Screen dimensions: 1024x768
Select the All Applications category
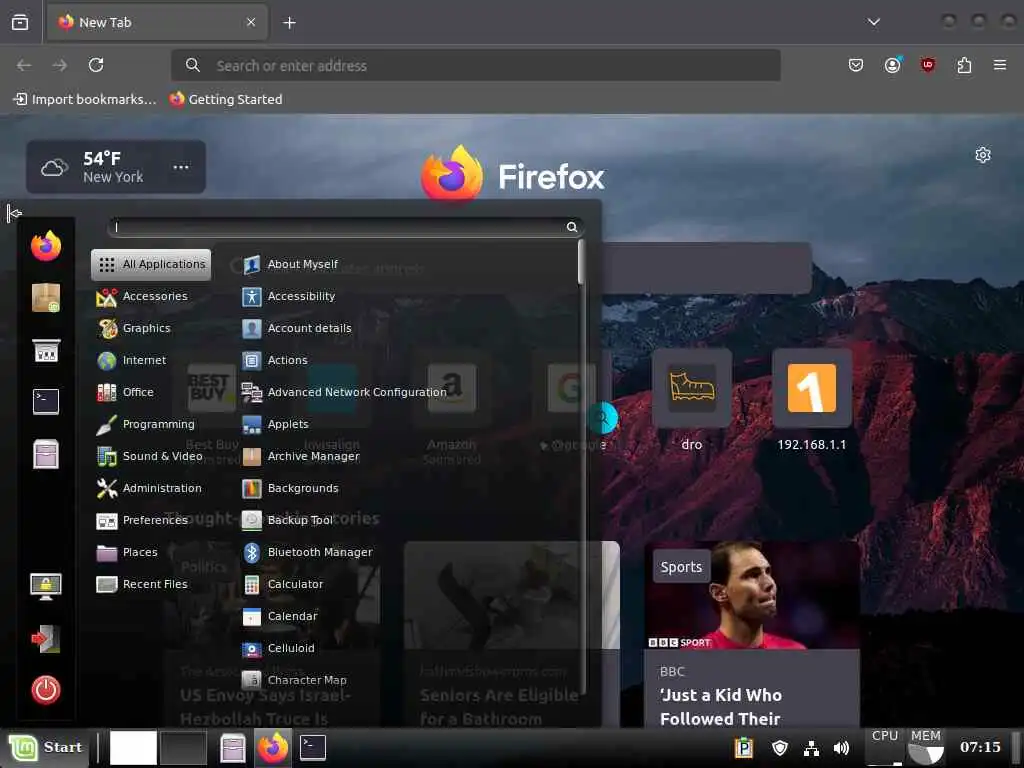click(151, 264)
